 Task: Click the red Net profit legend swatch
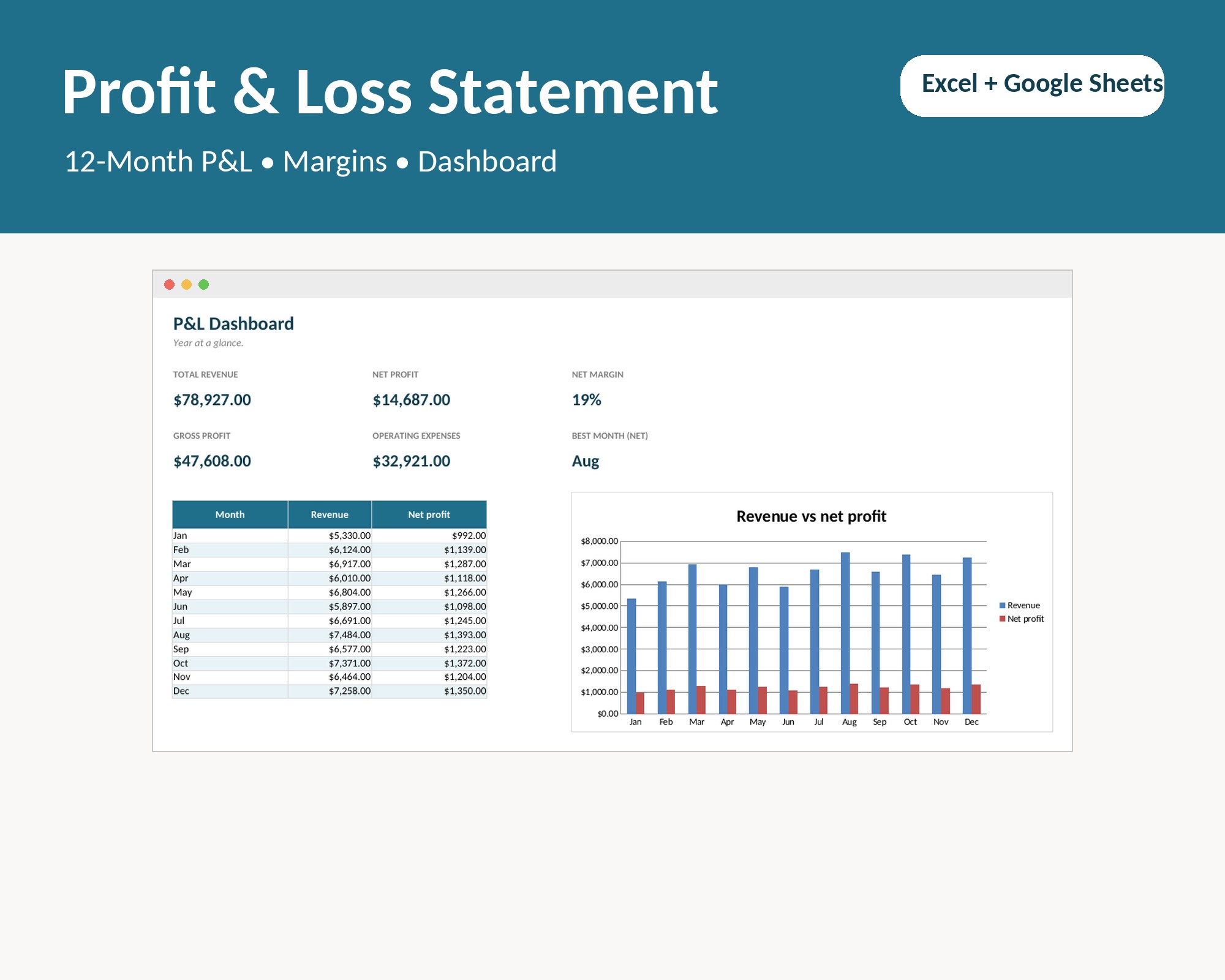click(x=1002, y=619)
